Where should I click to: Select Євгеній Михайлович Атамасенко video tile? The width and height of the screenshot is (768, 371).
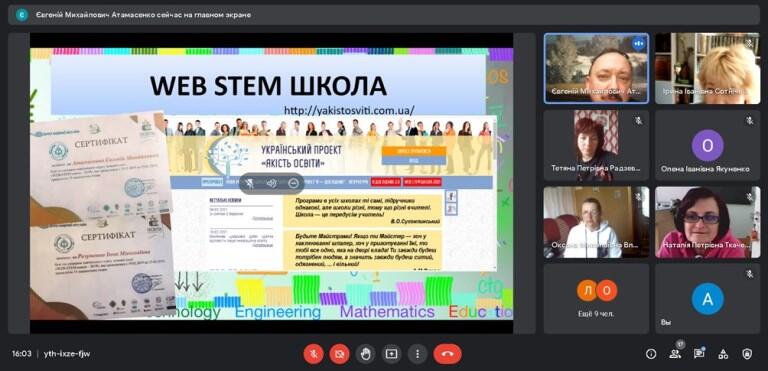click(x=596, y=68)
